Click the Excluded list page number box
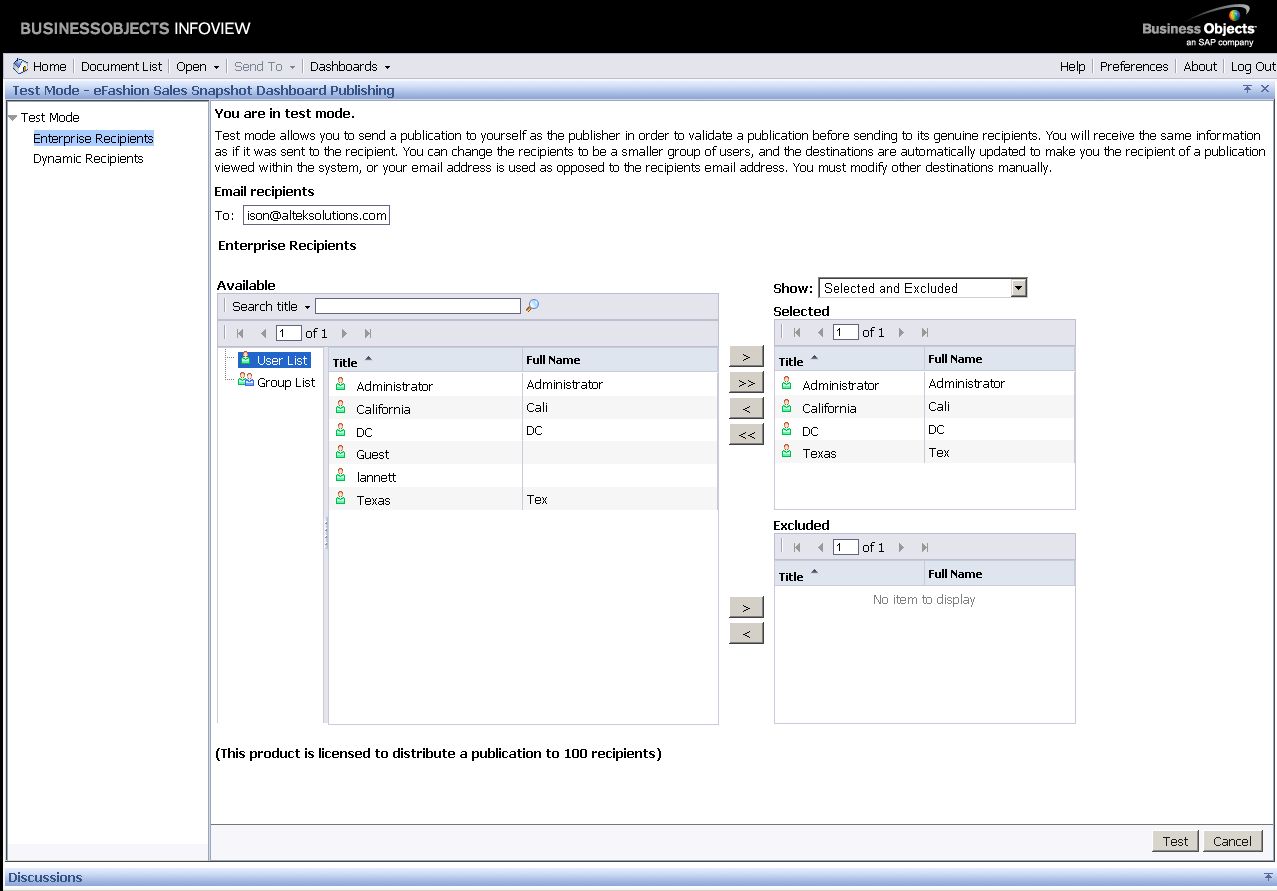Screen dimensions: 1277x891 846,547
